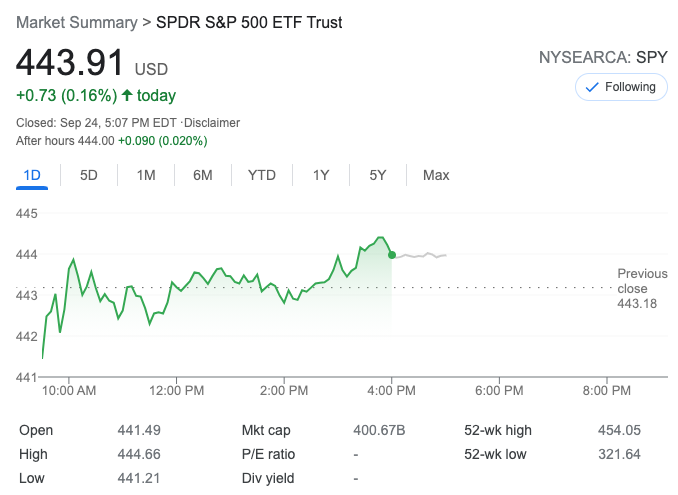Show the 6M chart range

pos(203,175)
